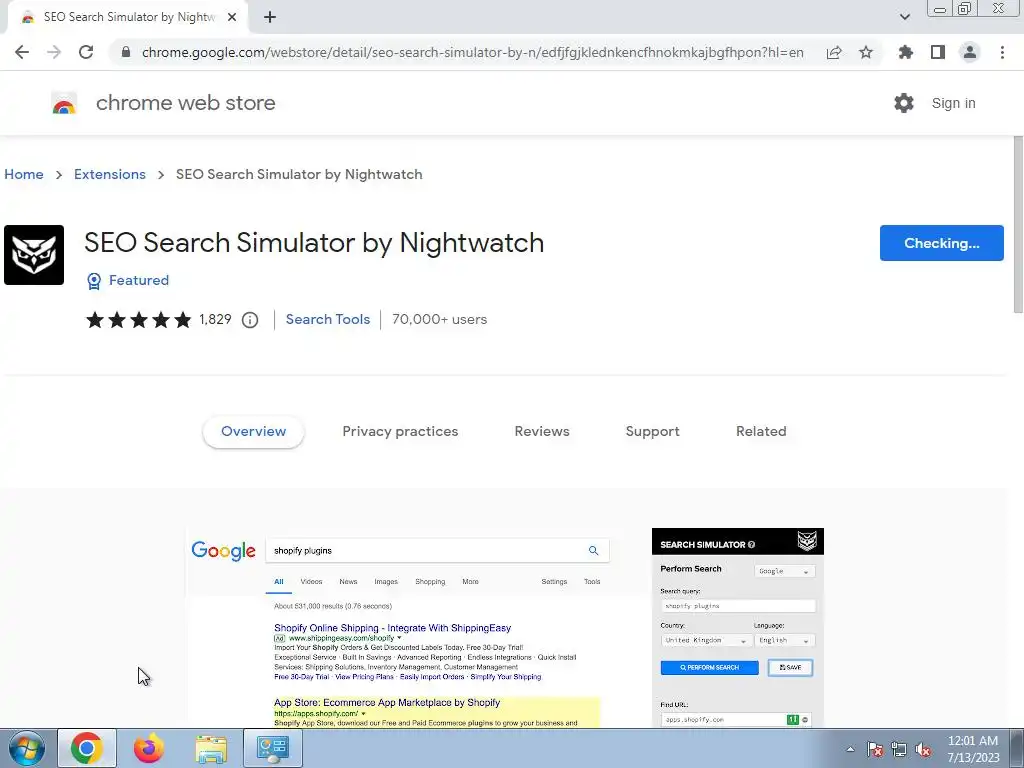This screenshot has height=768, width=1024.
Task: Go to the Extensions breadcrumb
Action: point(110,174)
